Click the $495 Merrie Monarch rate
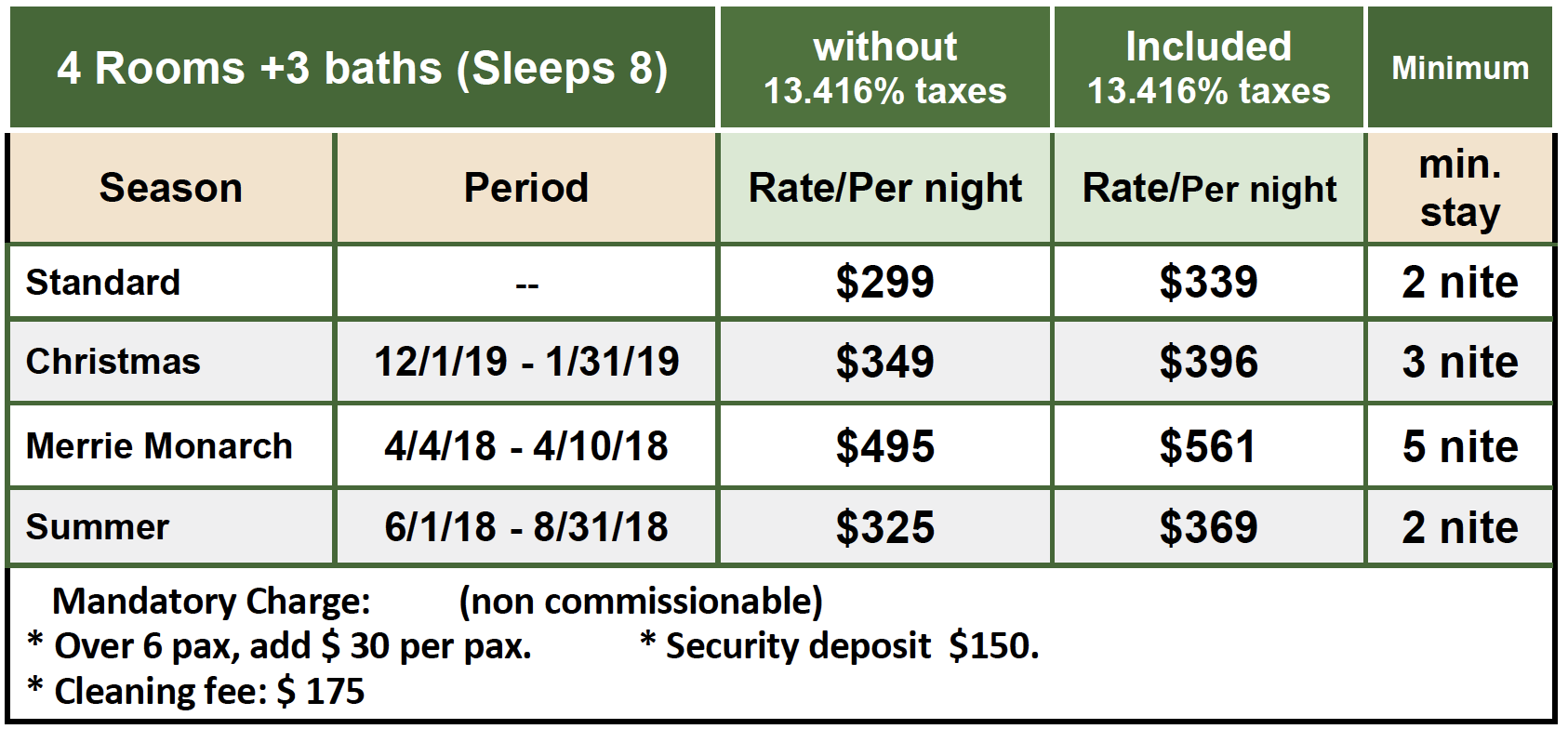1568x729 pixels. [x=884, y=446]
